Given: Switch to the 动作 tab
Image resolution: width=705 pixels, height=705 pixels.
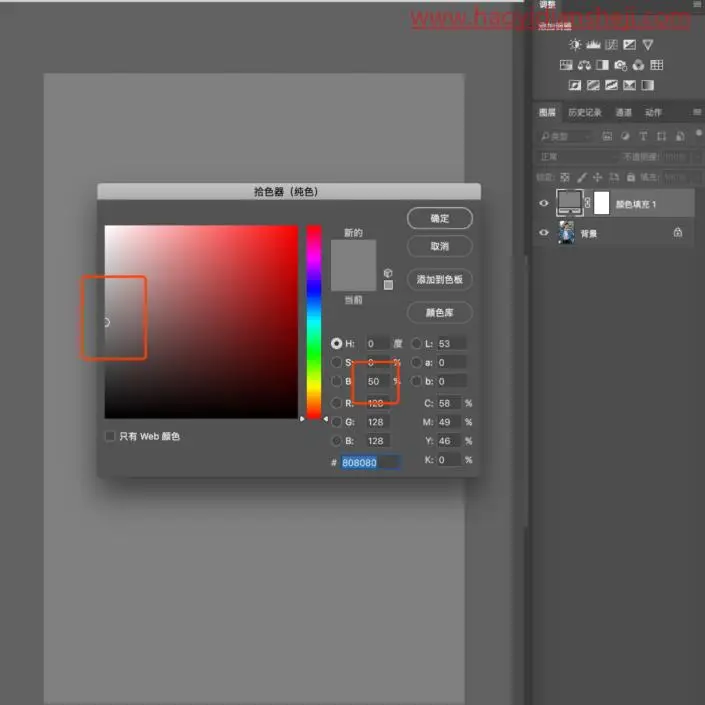Looking at the screenshot, I should coord(653,112).
